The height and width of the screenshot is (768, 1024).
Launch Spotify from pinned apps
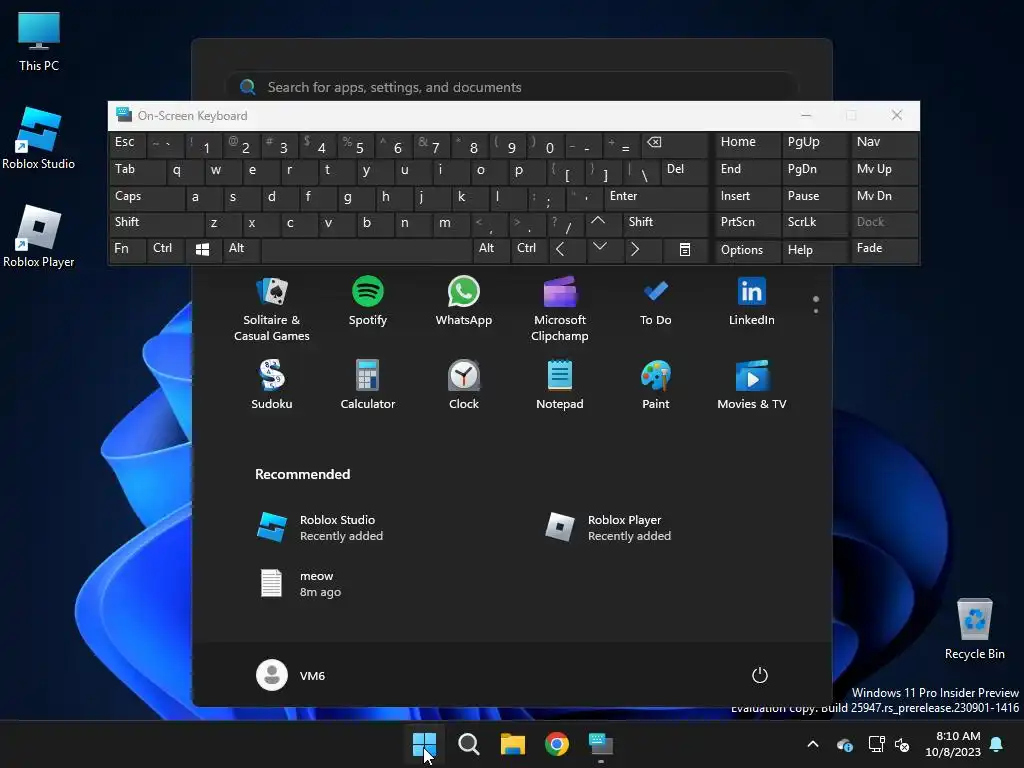pos(368,302)
